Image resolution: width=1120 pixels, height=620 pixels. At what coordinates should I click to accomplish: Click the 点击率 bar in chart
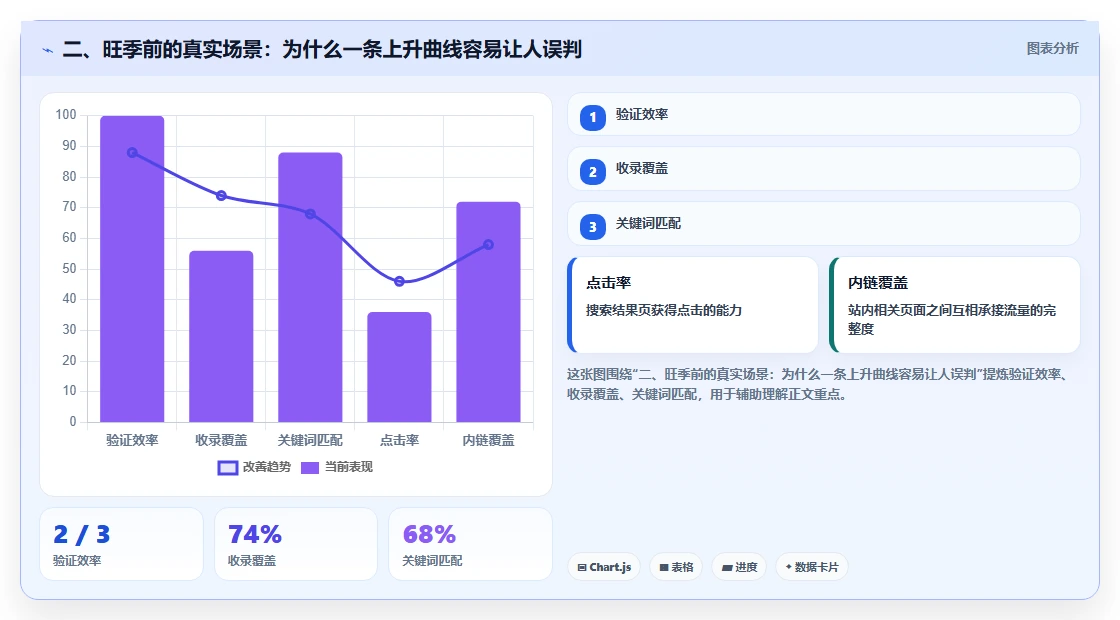click(399, 367)
